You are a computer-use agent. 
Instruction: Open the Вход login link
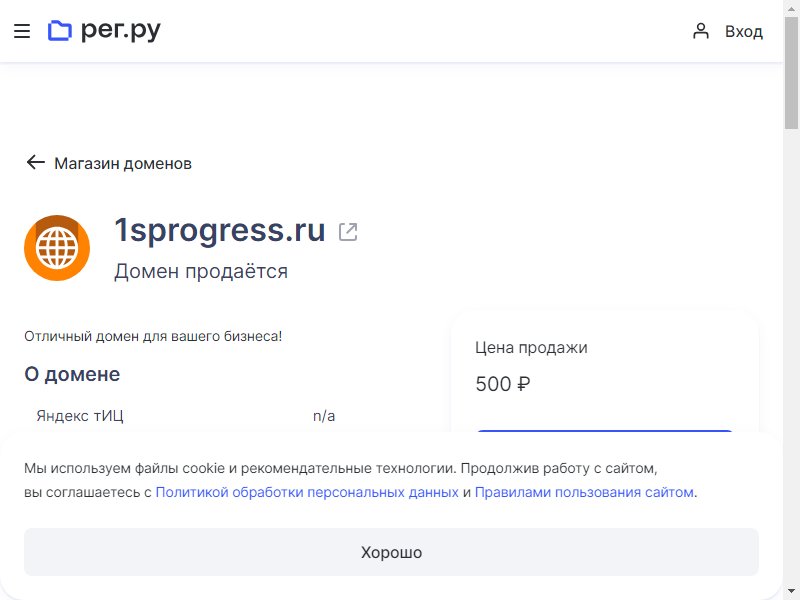coord(744,32)
